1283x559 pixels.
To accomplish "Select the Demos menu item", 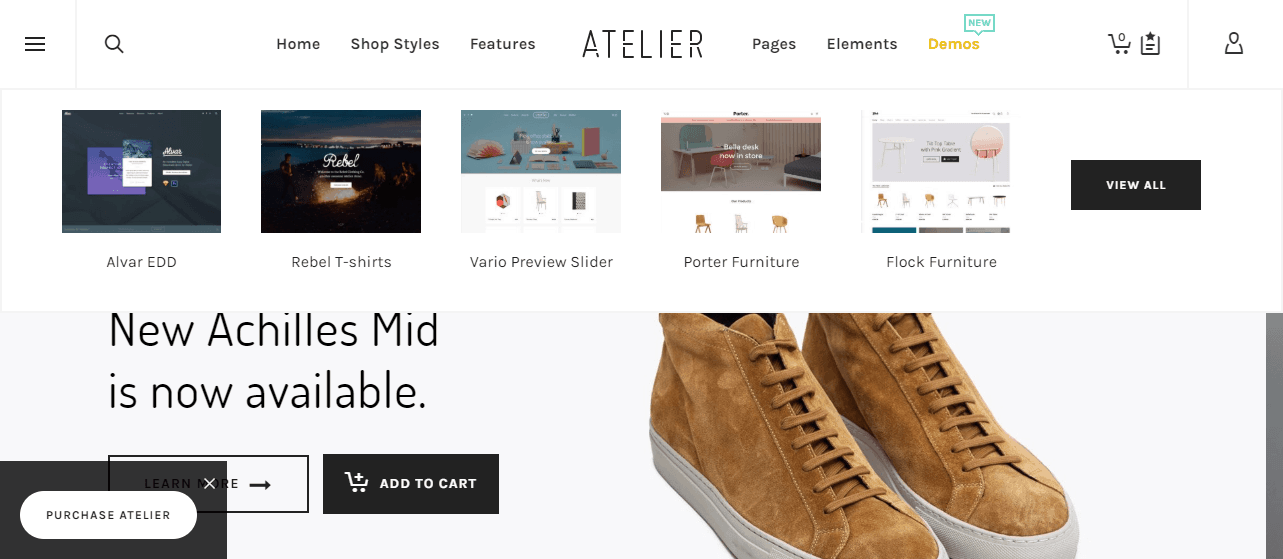I will [x=954, y=44].
